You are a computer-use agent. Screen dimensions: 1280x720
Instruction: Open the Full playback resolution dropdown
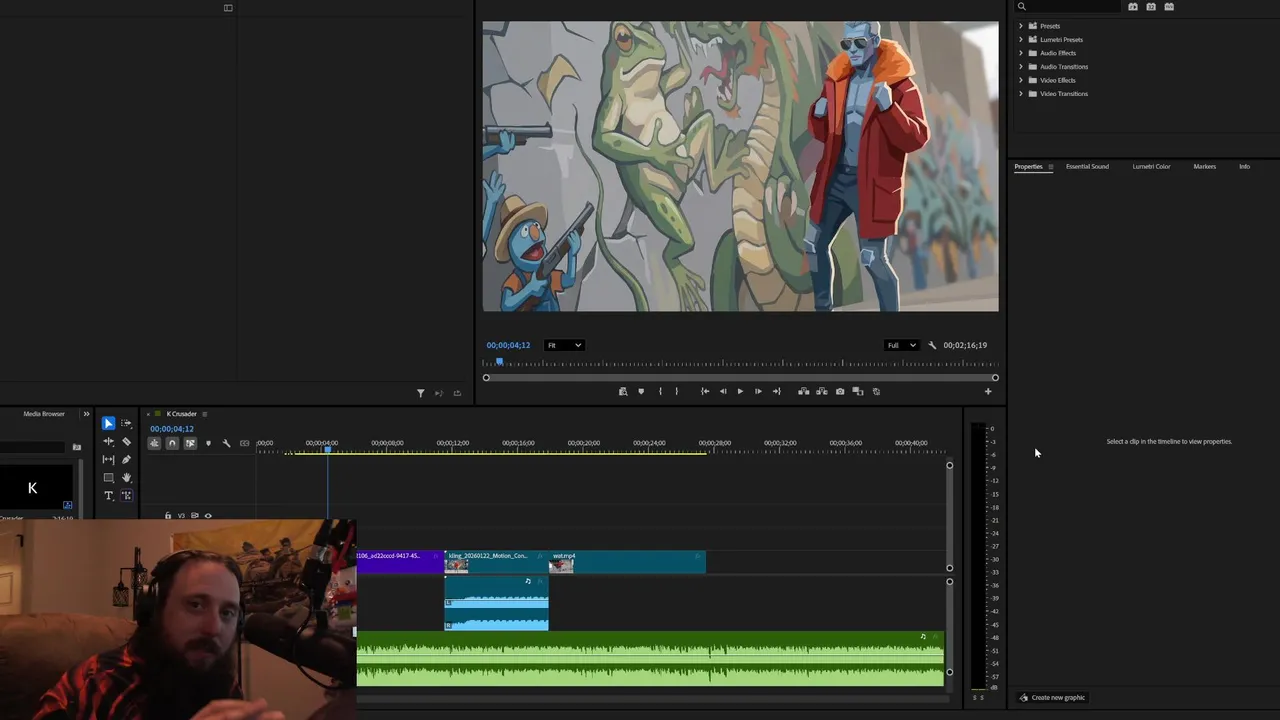(x=901, y=345)
